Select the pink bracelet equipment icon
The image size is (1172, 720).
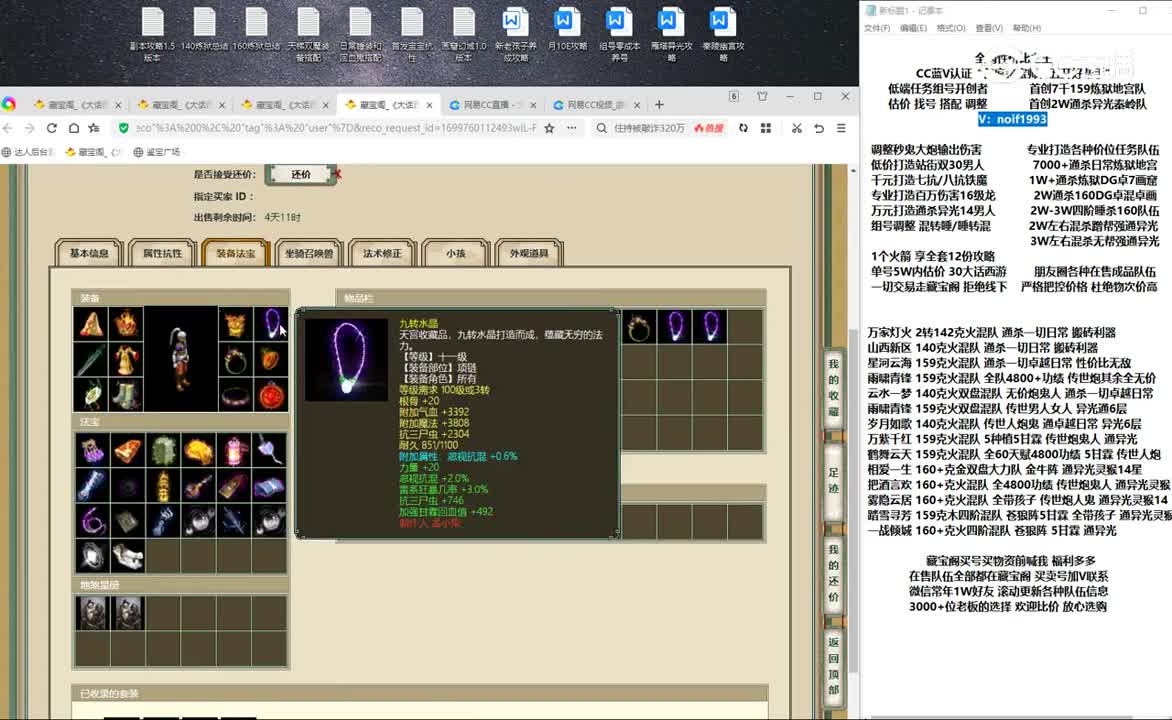235,395
